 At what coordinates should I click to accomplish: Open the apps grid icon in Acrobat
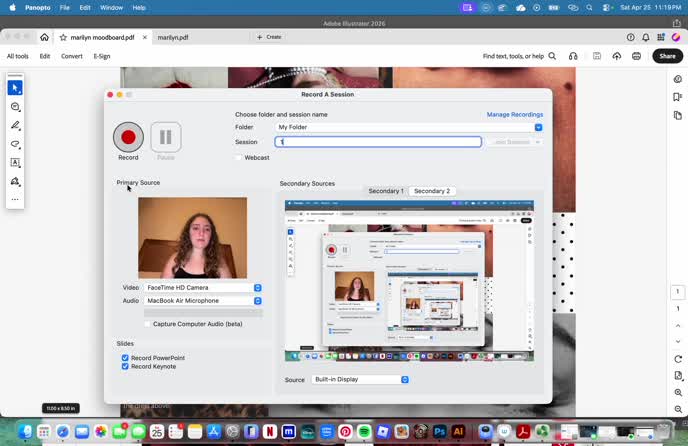point(661,37)
